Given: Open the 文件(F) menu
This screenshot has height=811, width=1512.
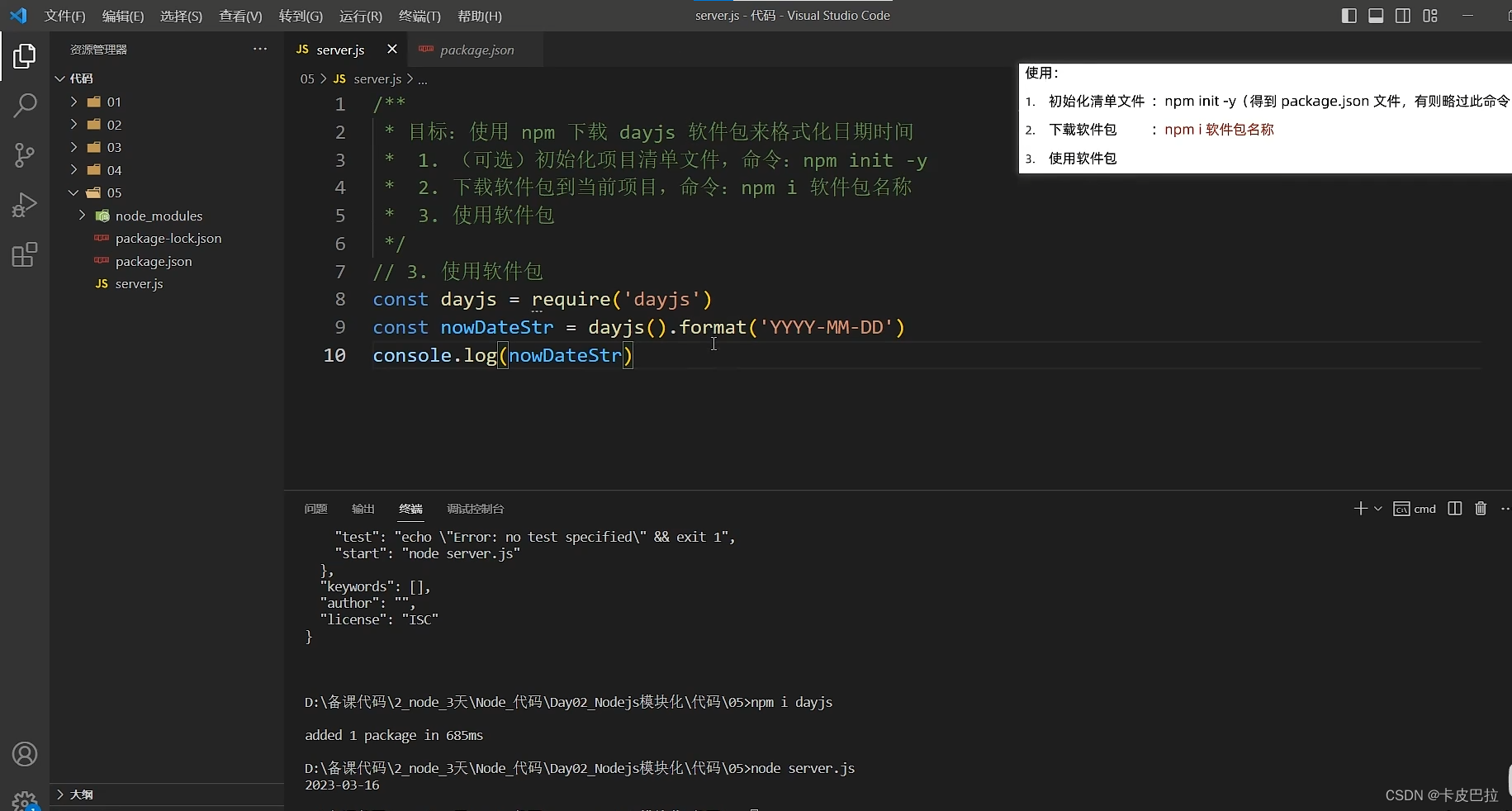Looking at the screenshot, I should pos(65,16).
